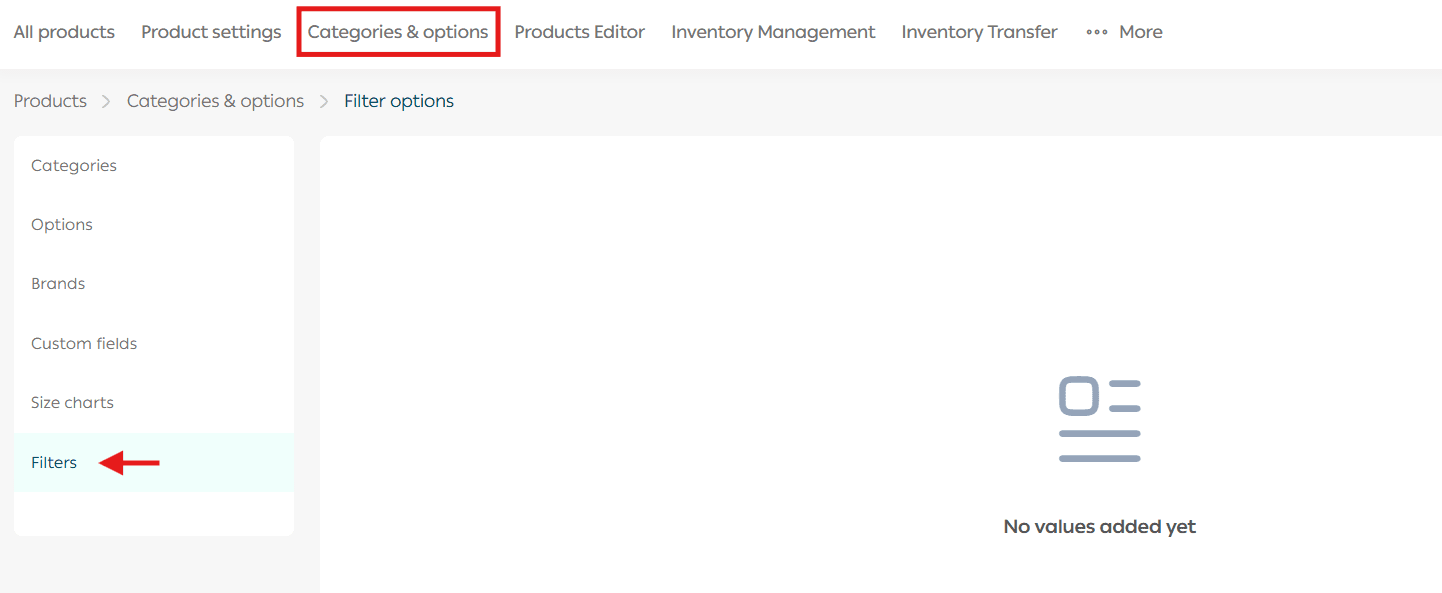Open Categories in the sidebar
This screenshot has width=1442, height=593.
coord(74,166)
